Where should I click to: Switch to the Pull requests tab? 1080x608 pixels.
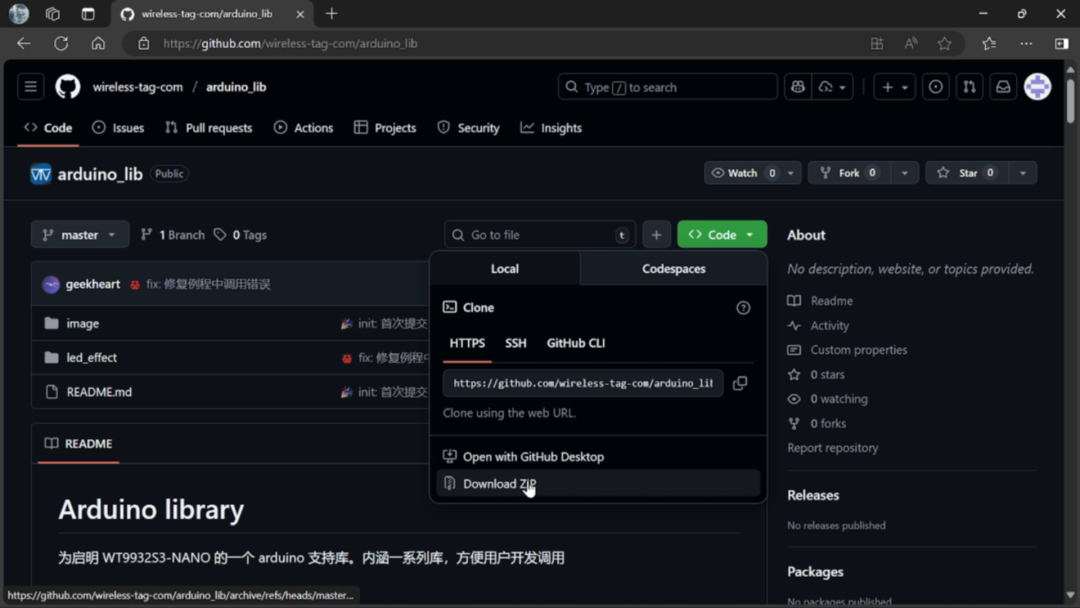[x=209, y=128]
